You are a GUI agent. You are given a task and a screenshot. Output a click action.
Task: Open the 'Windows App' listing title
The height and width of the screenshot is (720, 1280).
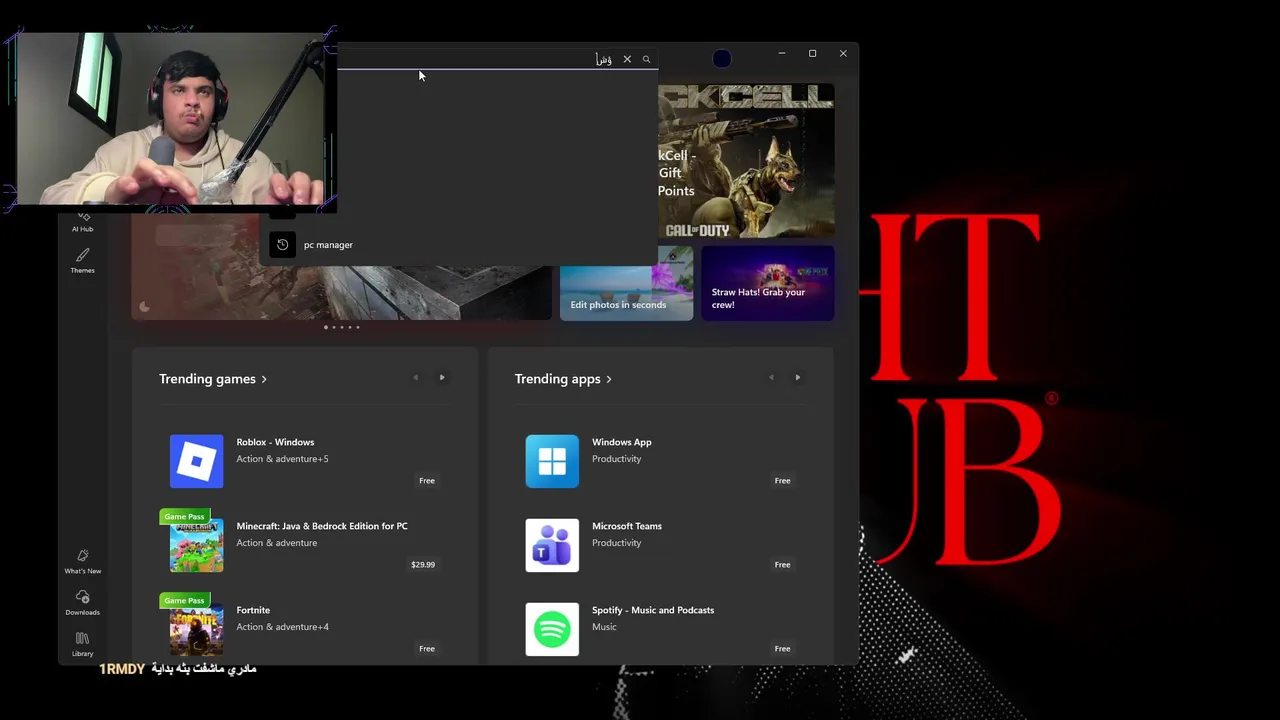621,442
